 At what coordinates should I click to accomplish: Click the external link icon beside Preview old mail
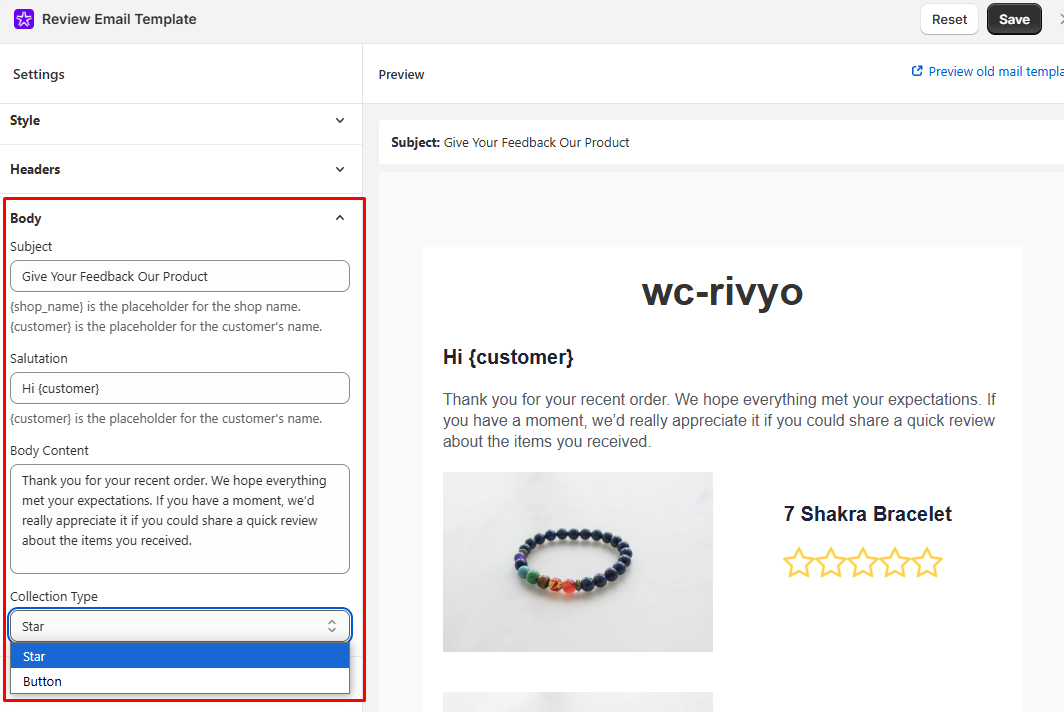tap(917, 71)
